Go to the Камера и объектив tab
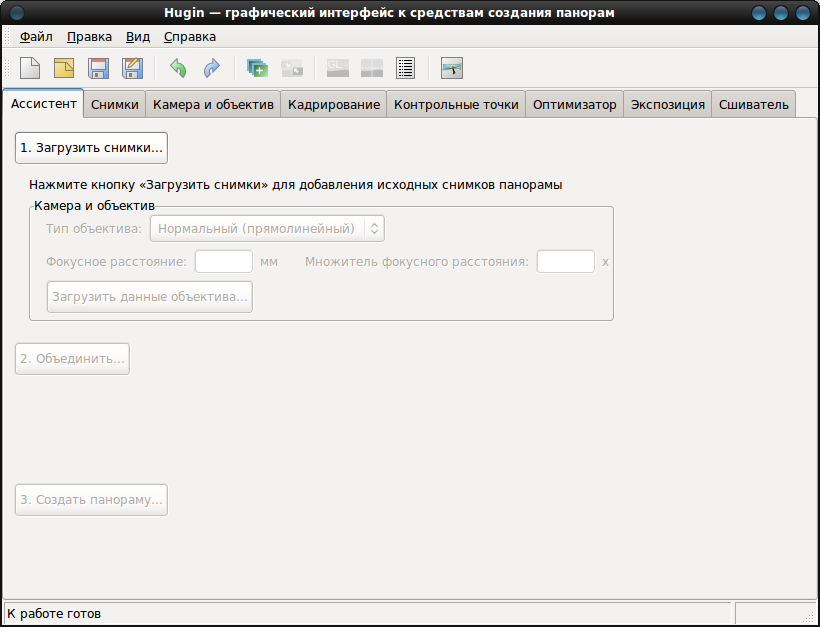The height and width of the screenshot is (627, 820). (213, 105)
